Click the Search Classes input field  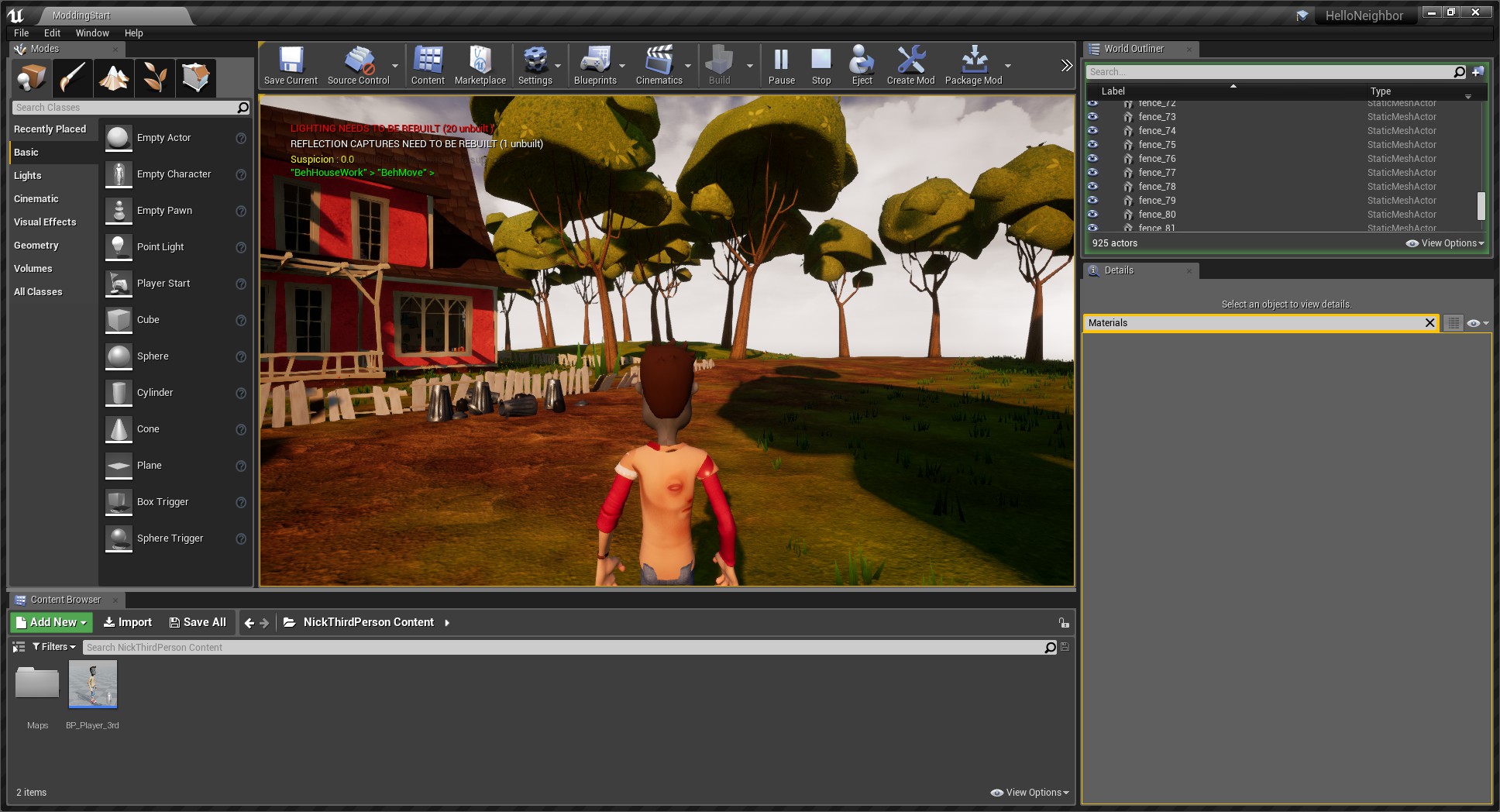pos(125,108)
